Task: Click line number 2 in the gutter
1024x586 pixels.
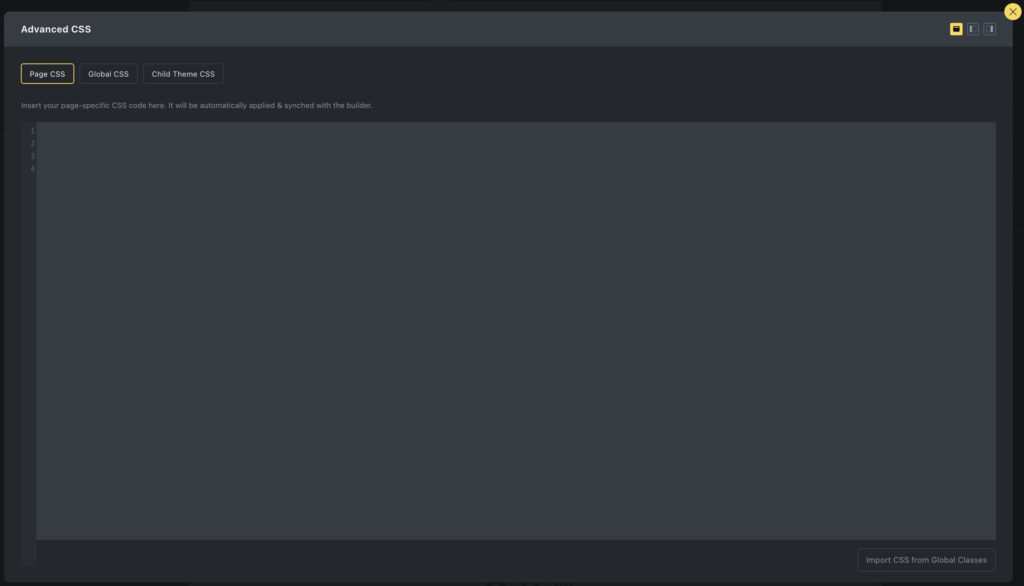Action: pyautogui.click(x=32, y=143)
